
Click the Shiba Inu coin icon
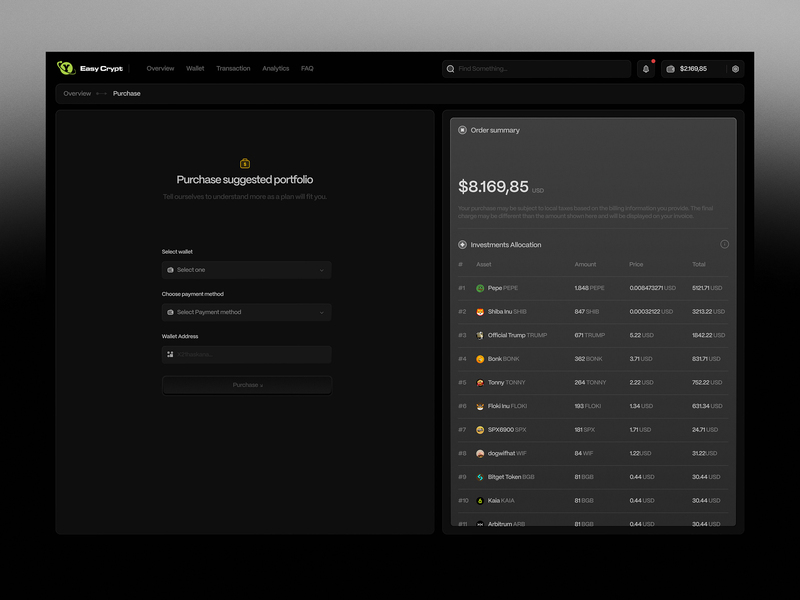tap(480, 312)
